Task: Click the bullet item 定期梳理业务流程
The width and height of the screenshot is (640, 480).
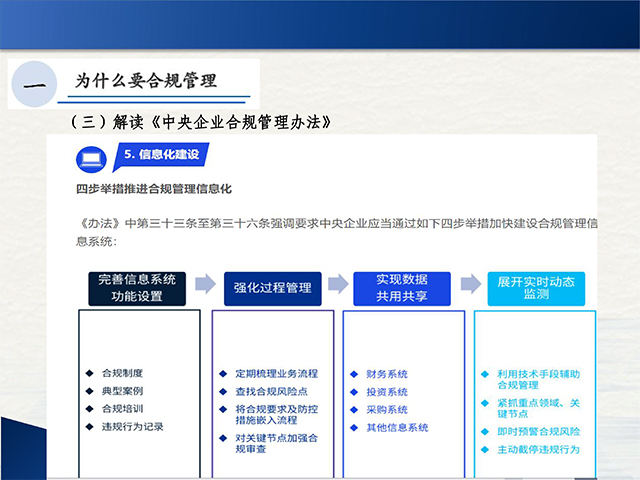Action: pos(276,373)
